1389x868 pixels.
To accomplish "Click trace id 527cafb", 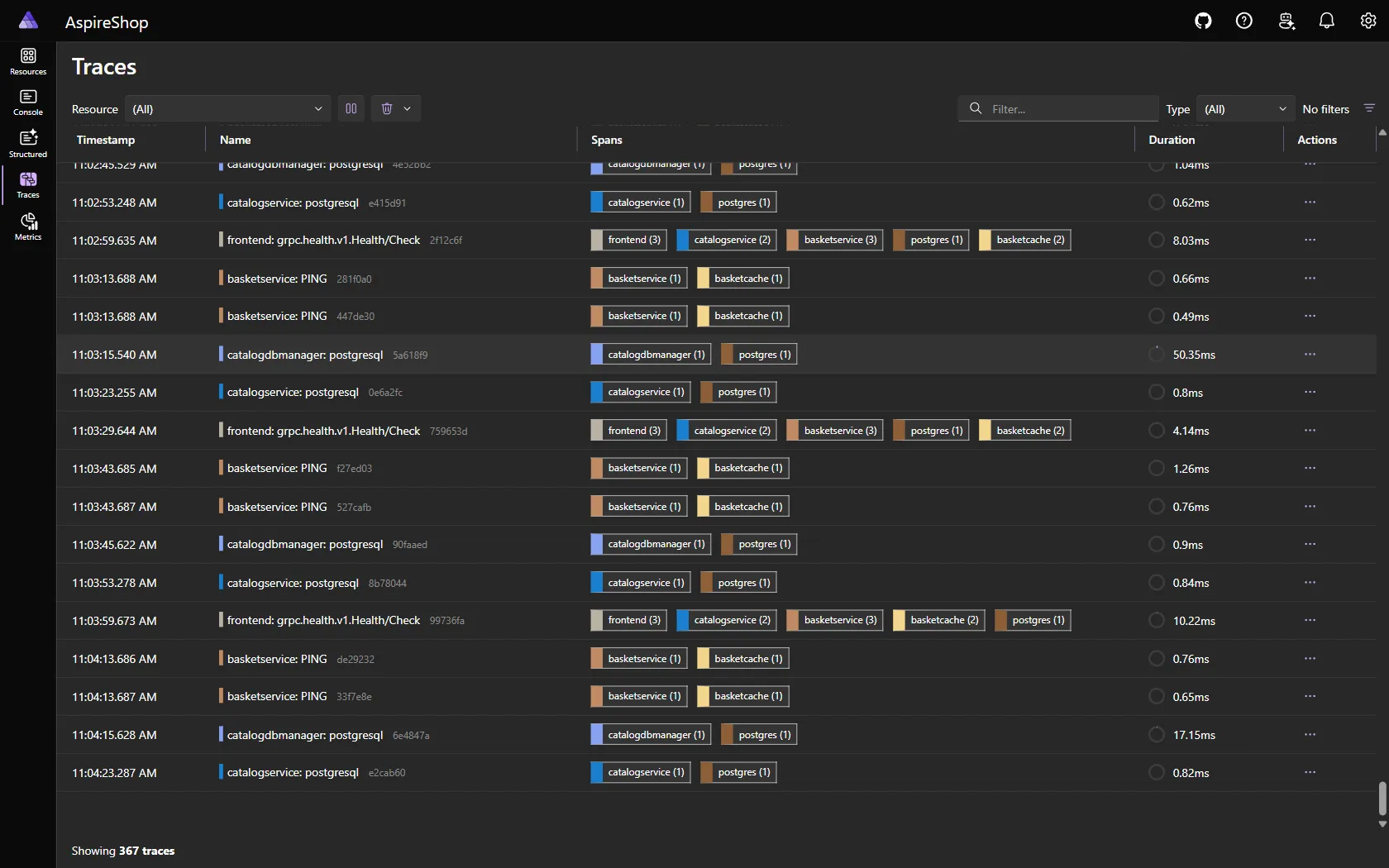I will pyautogui.click(x=354, y=507).
